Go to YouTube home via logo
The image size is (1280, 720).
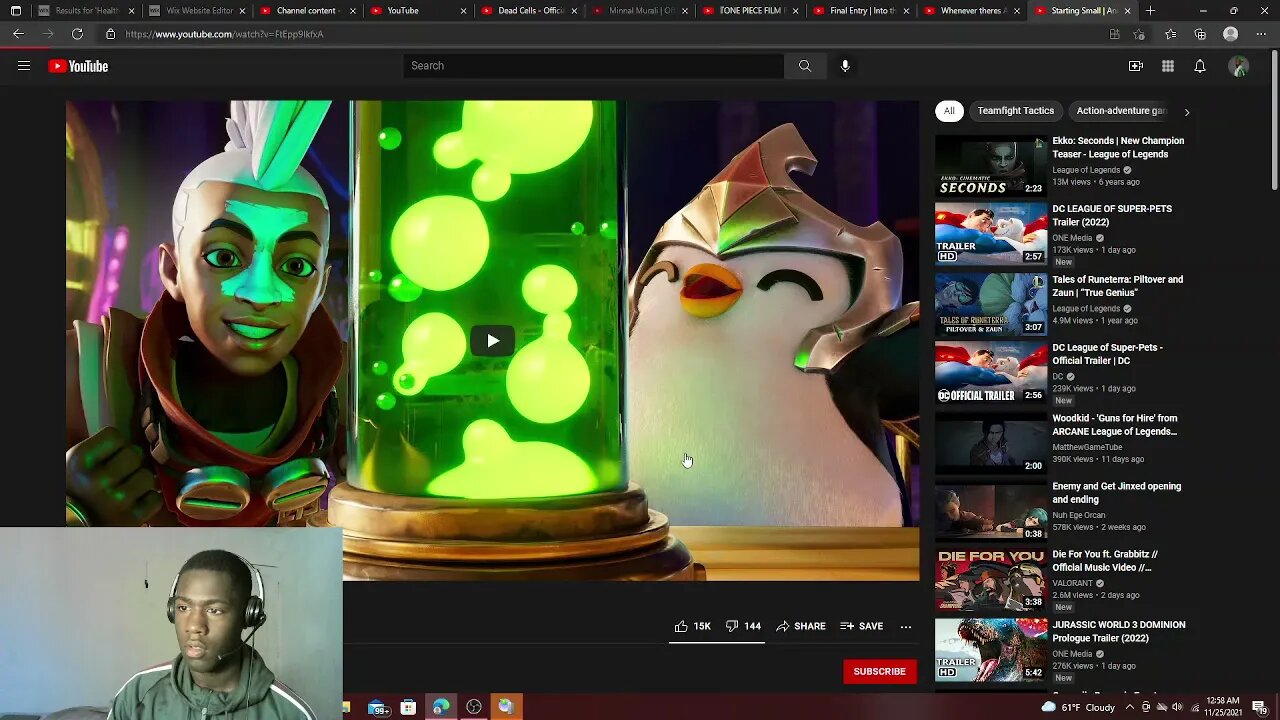click(78, 66)
